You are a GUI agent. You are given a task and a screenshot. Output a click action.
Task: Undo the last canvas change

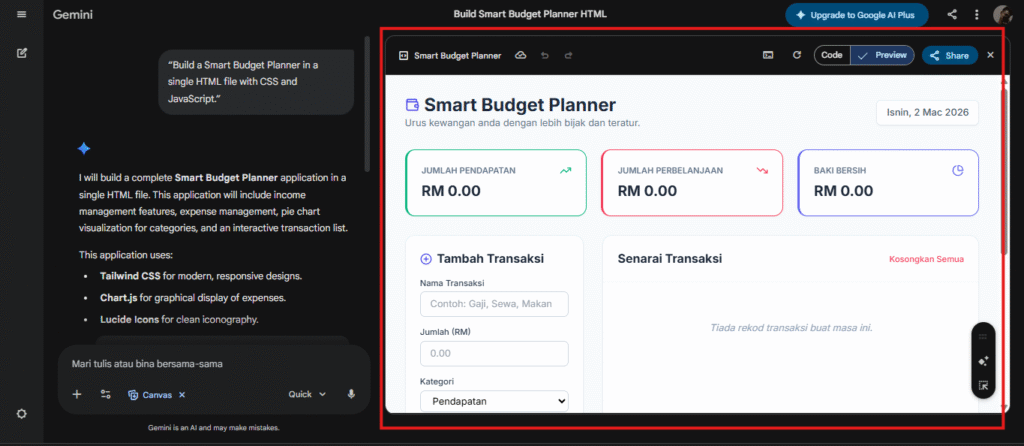click(545, 55)
